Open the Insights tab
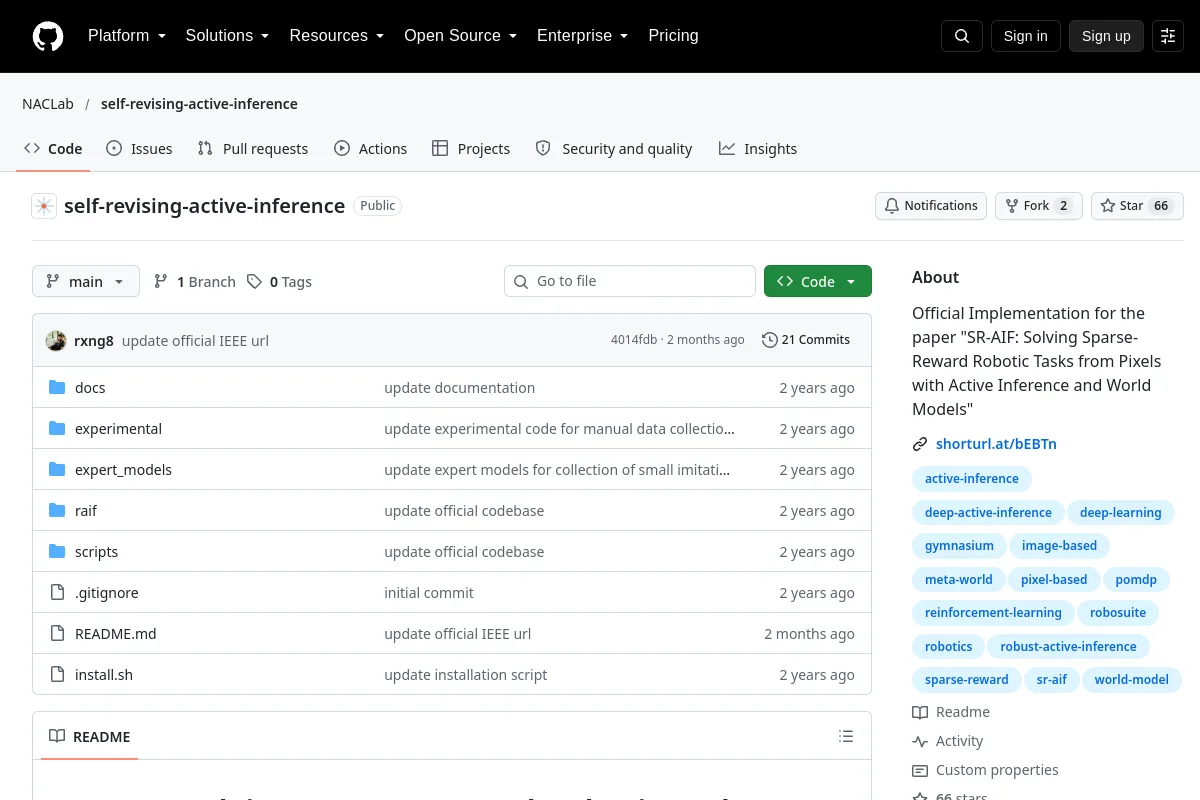 click(758, 149)
